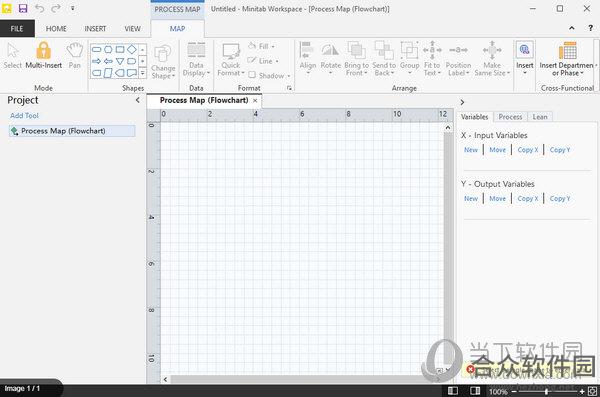This screenshot has width=600, height=397.
Task: Open Data Display options
Action: click(196, 59)
